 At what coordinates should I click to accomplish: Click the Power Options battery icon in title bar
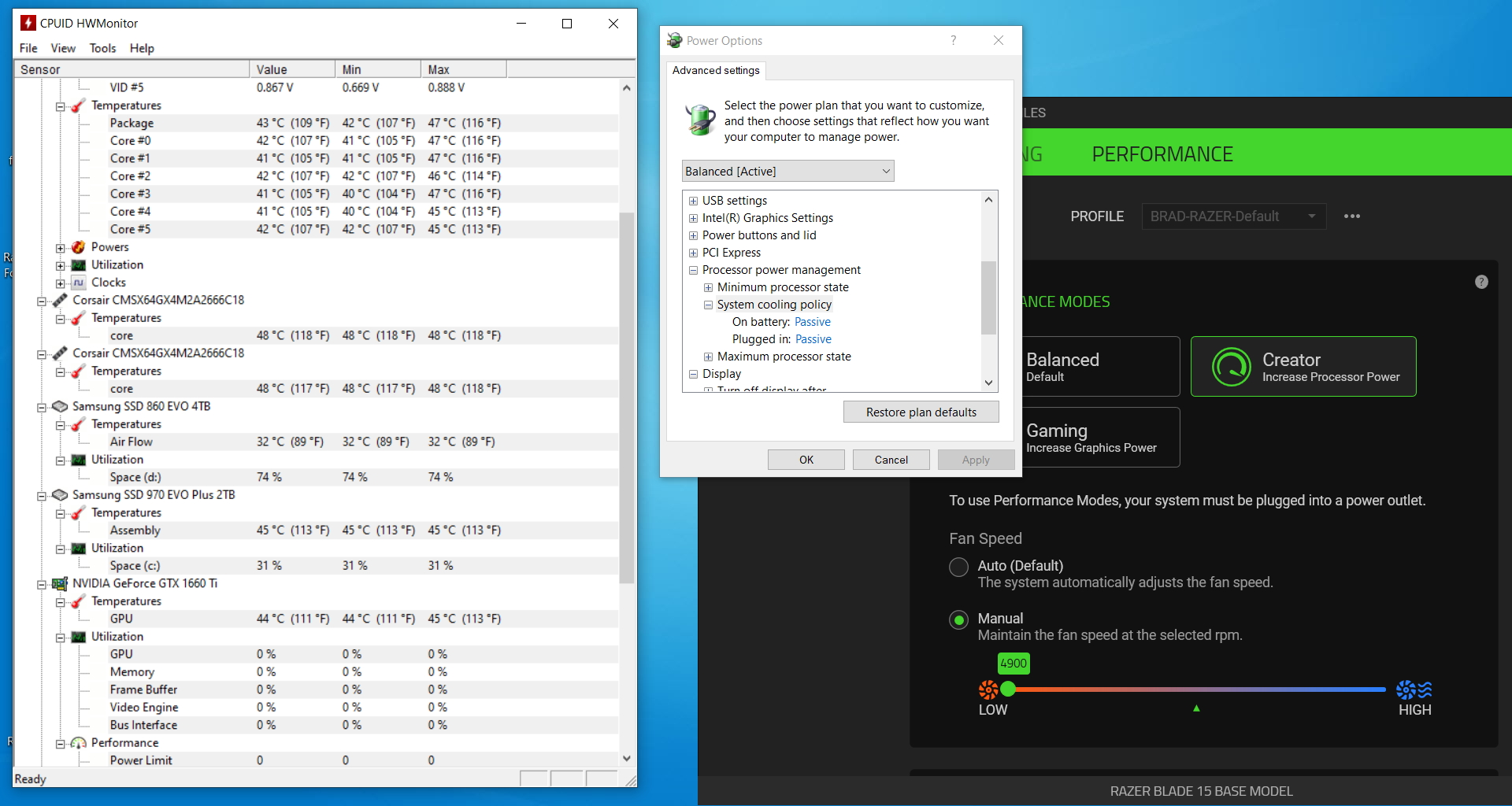674,40
